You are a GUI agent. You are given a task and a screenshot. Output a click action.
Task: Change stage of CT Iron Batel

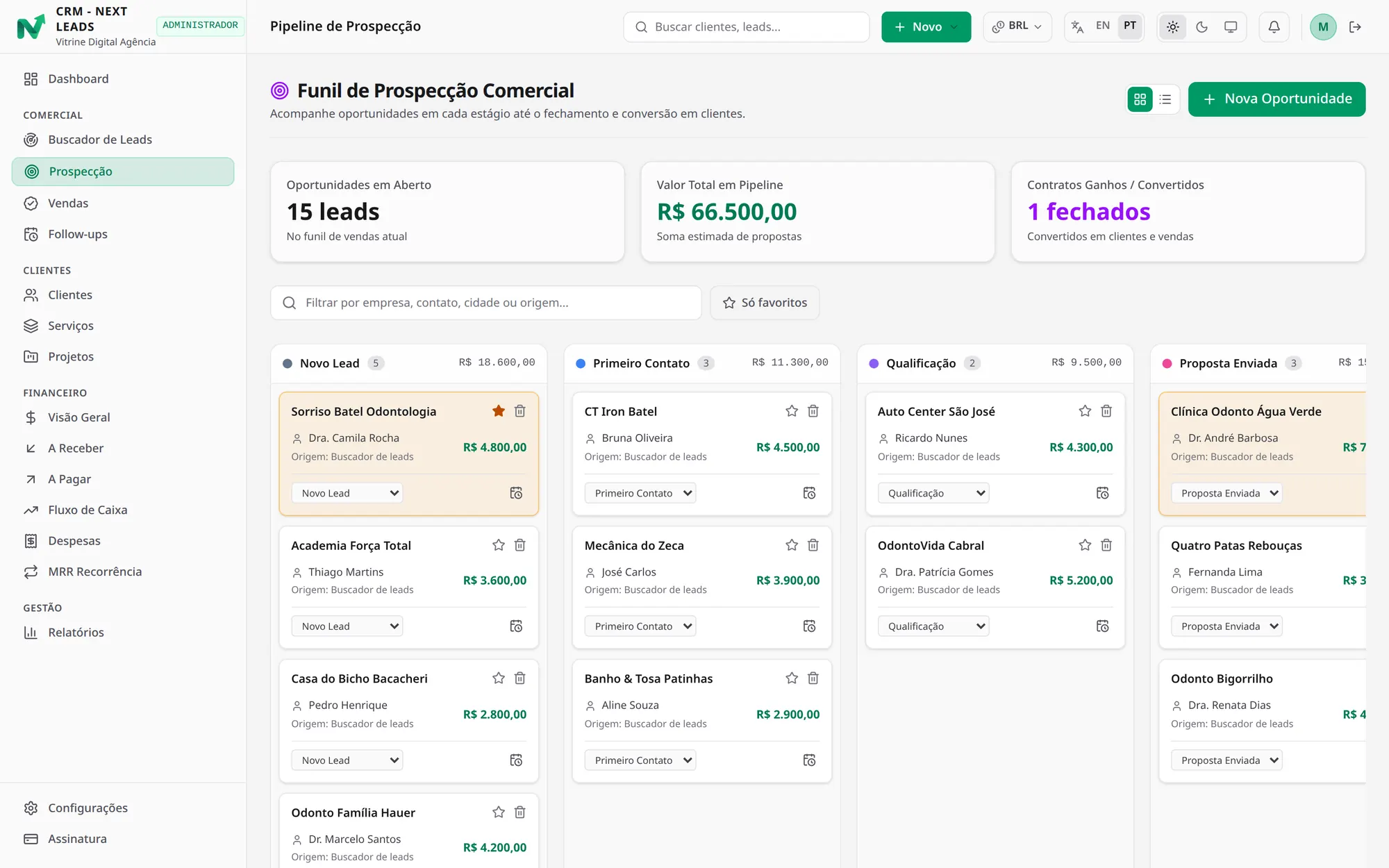[x=640, y=493]
